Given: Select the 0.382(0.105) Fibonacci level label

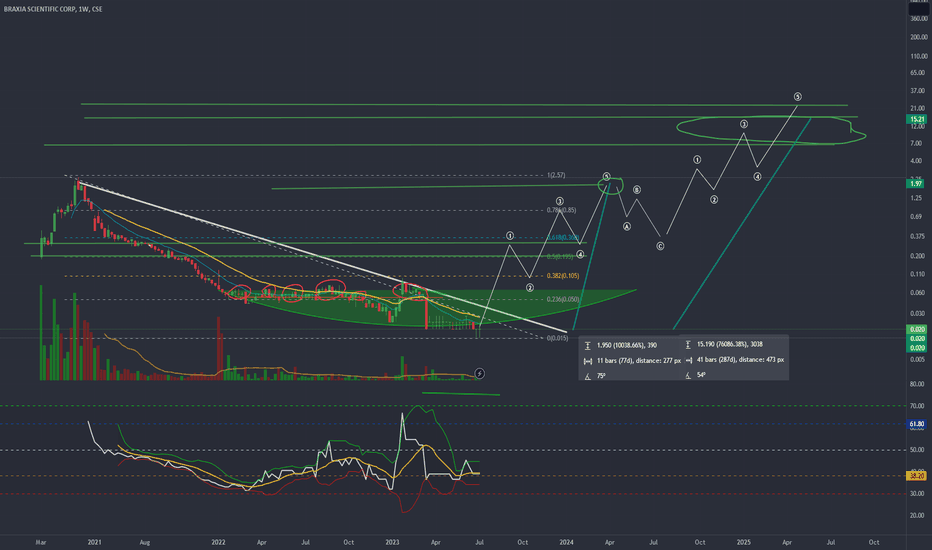Looking at the screenshot, I should click(x=563, y=276).
